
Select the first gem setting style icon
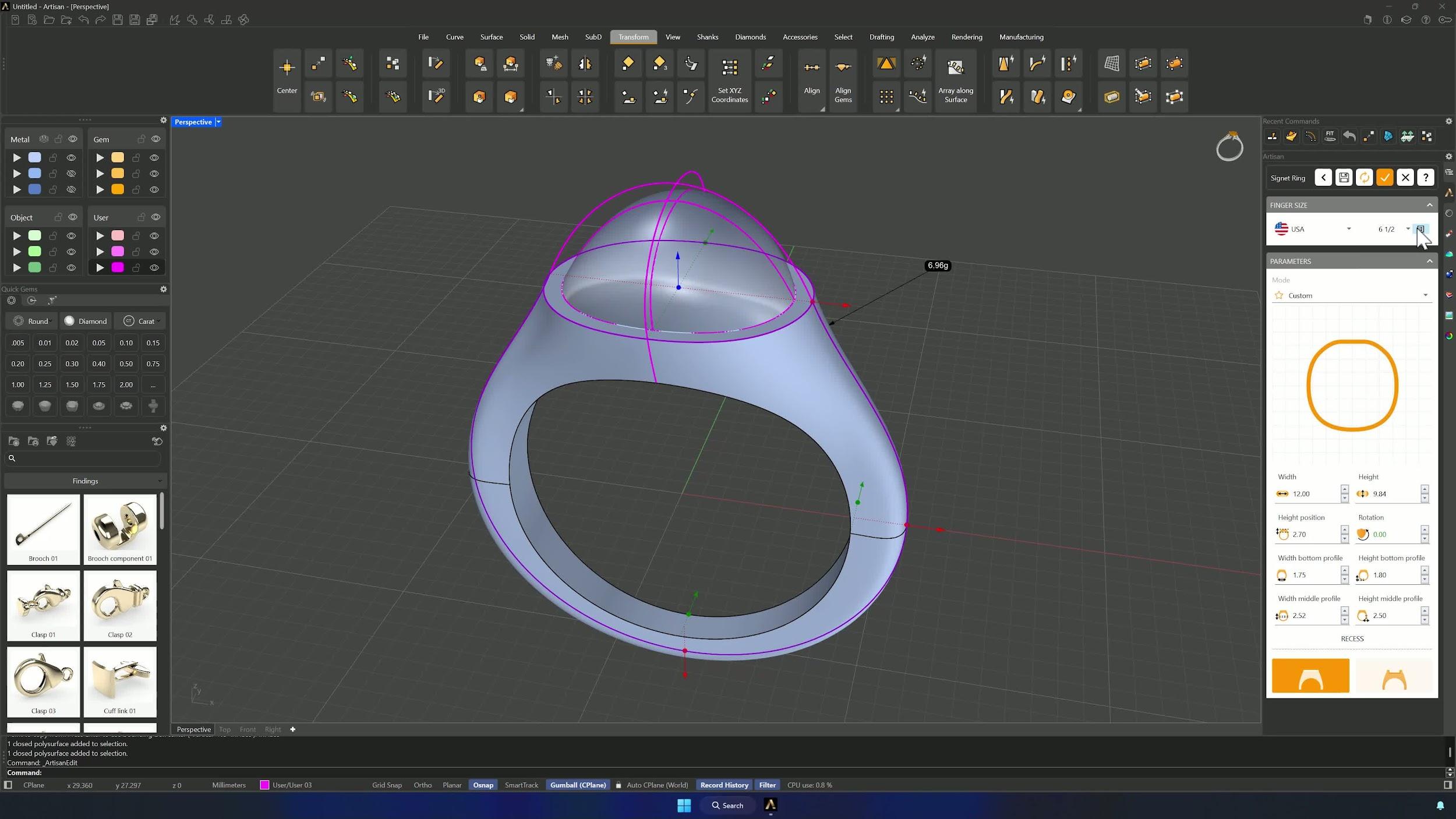click(x=18, y=406)
